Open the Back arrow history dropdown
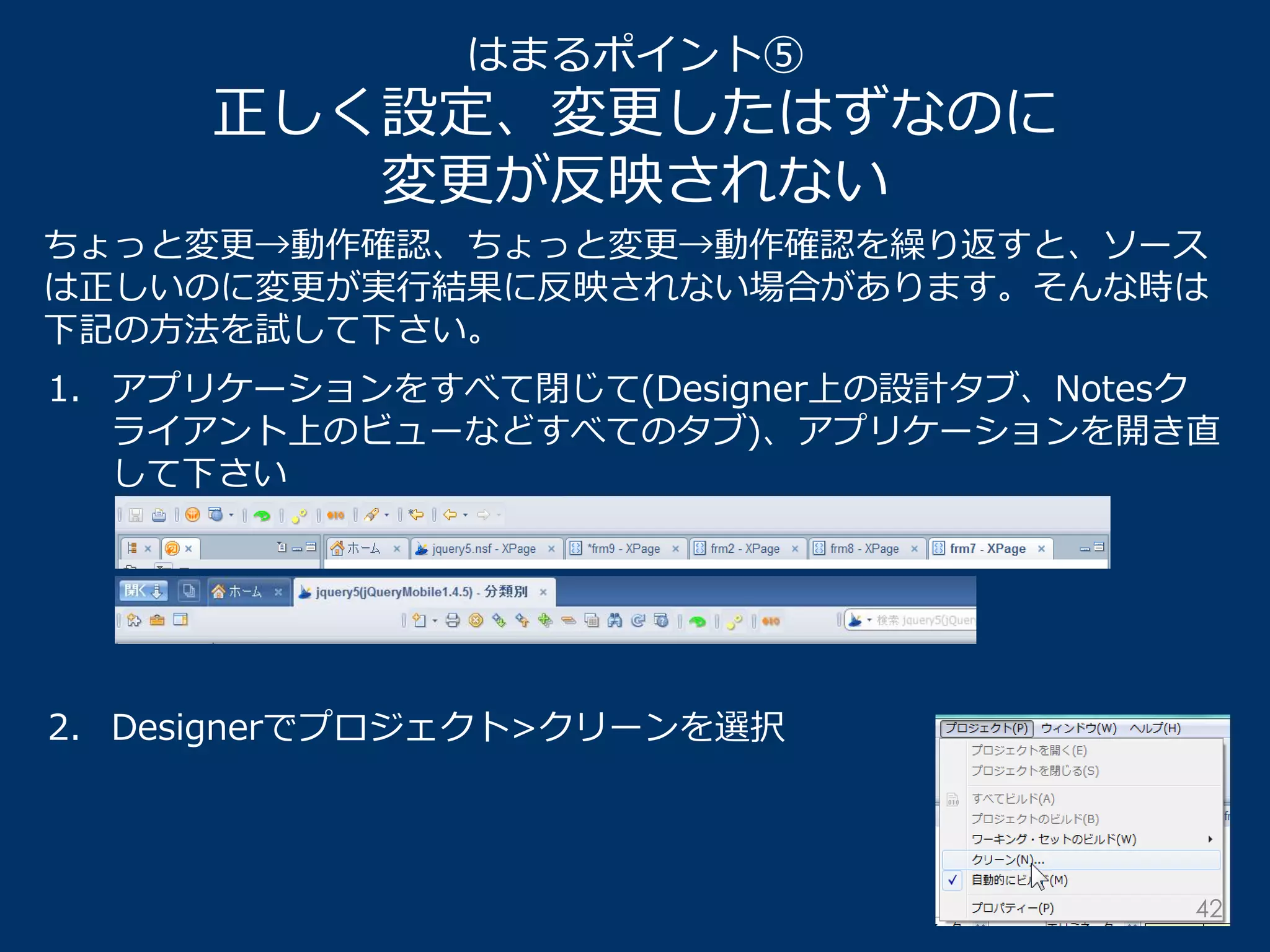Image resolution: width=1270 pixels, height=952 pixels. coord(465,515)
